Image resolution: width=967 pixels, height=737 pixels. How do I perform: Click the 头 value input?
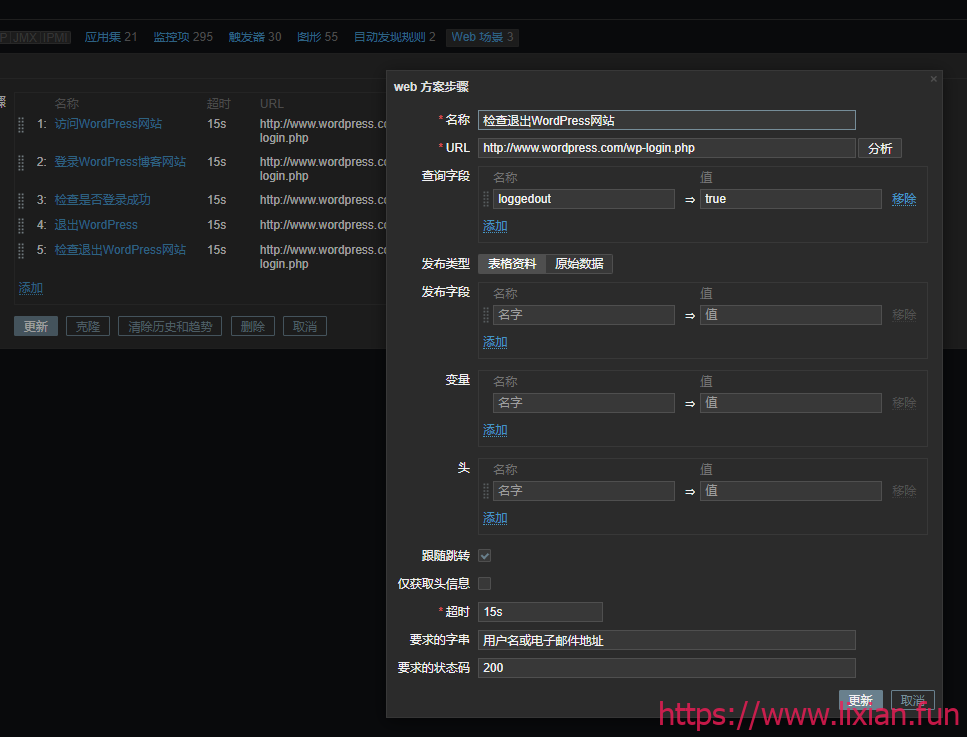[x=791, y=491]
